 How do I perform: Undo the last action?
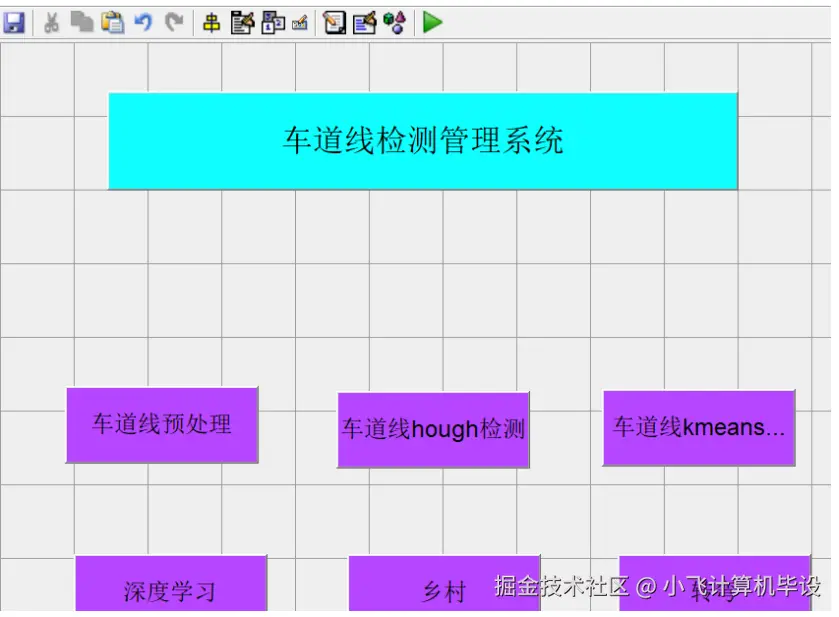point(143,22)
